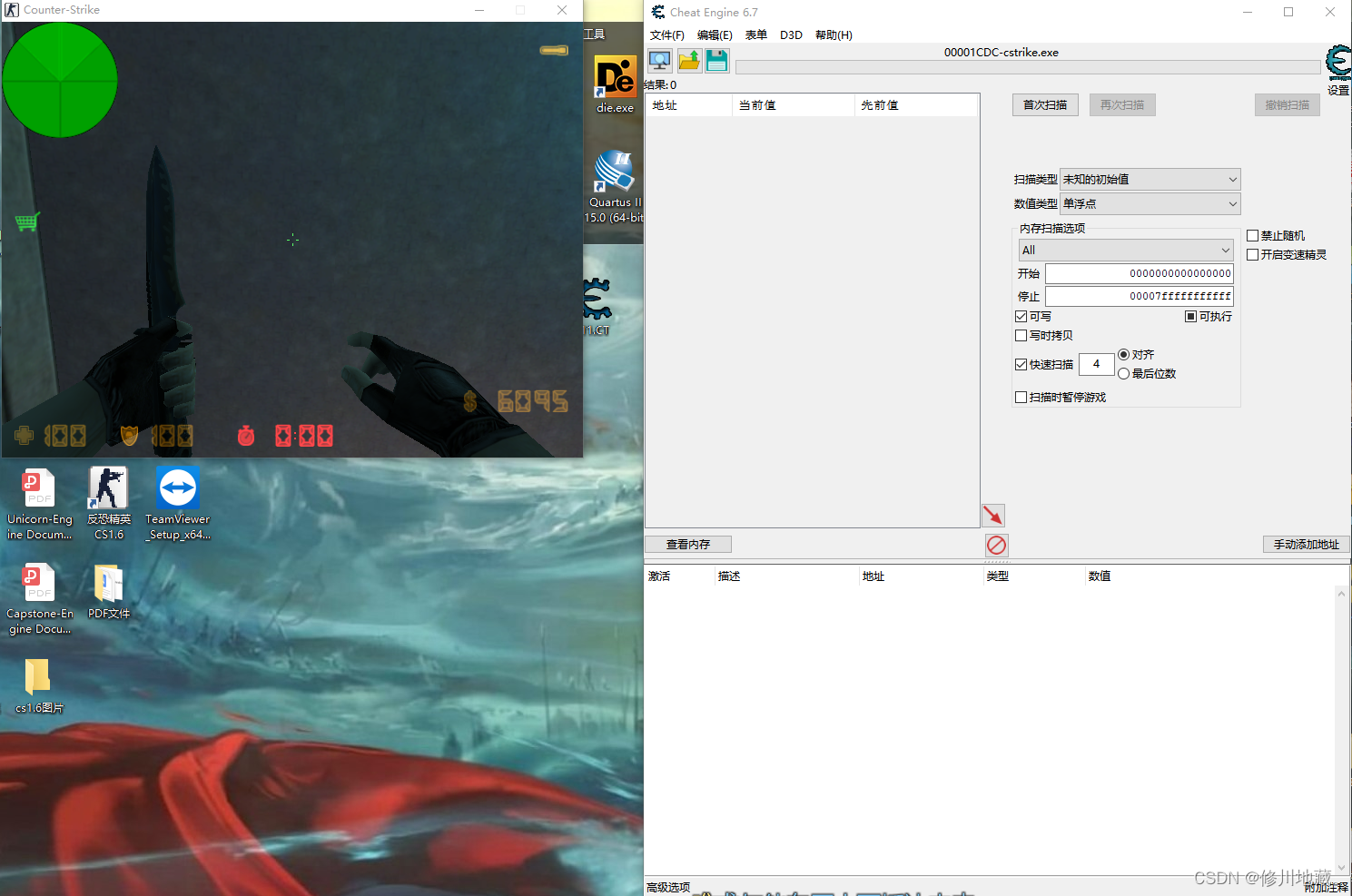
Task: Click the save floppy disk icon
Action: coord(717,61)
